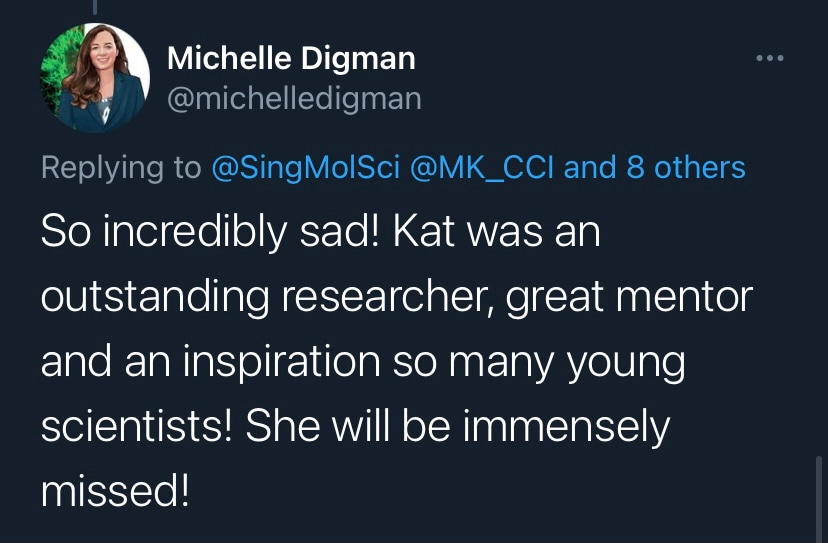
Task: Tap the @michelledigman handle
Action: click(294, 98)
